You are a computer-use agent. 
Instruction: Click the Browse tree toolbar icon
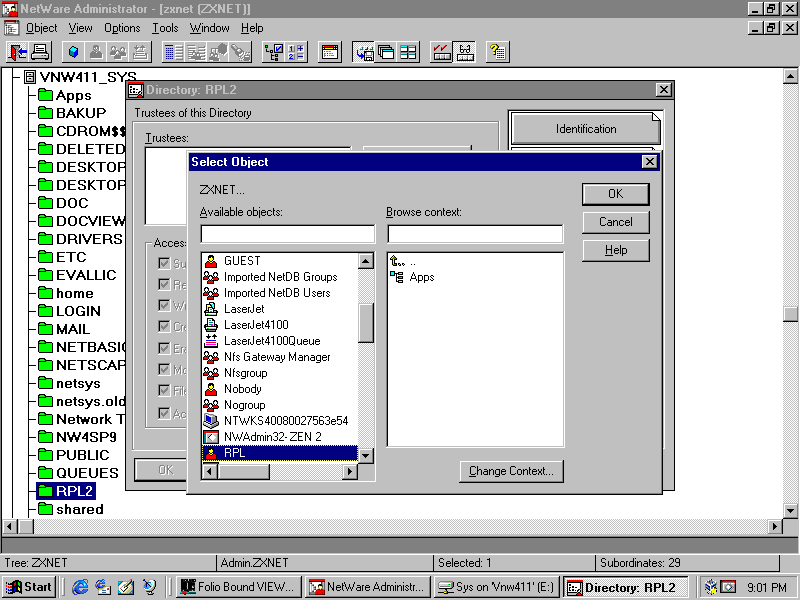point(273,52)
